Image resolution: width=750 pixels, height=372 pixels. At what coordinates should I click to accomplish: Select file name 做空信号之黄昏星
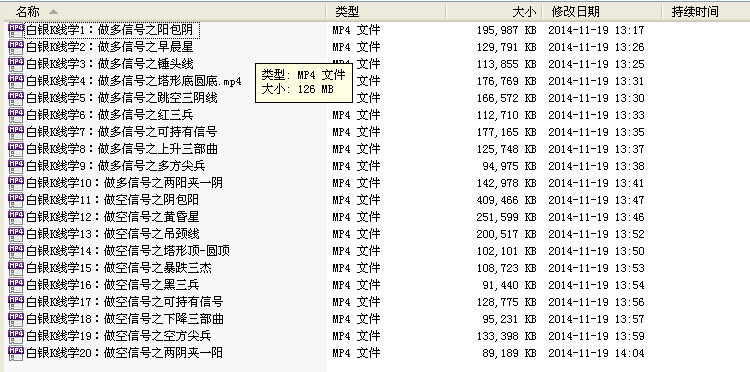[x=151, y=217]
